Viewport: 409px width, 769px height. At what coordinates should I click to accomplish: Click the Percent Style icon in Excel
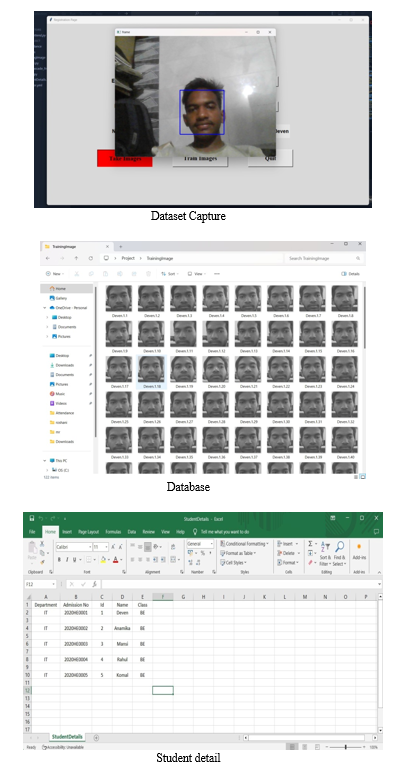[x=203, y=553]
